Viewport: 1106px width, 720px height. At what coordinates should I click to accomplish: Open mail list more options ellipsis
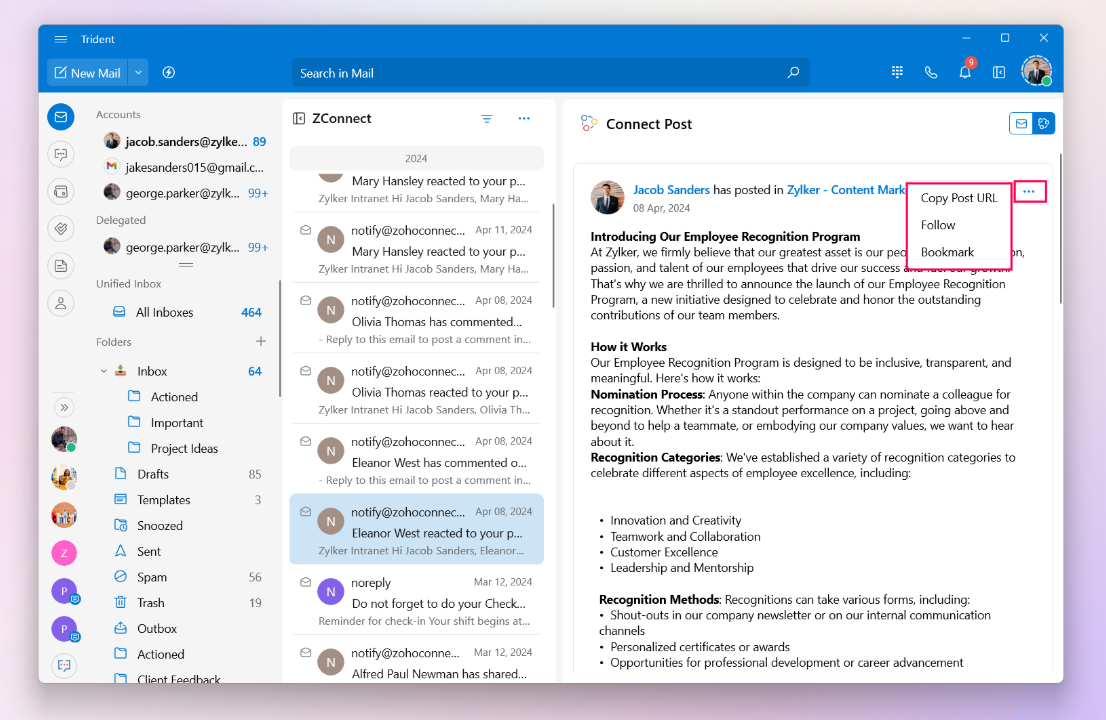pos(524,118)
